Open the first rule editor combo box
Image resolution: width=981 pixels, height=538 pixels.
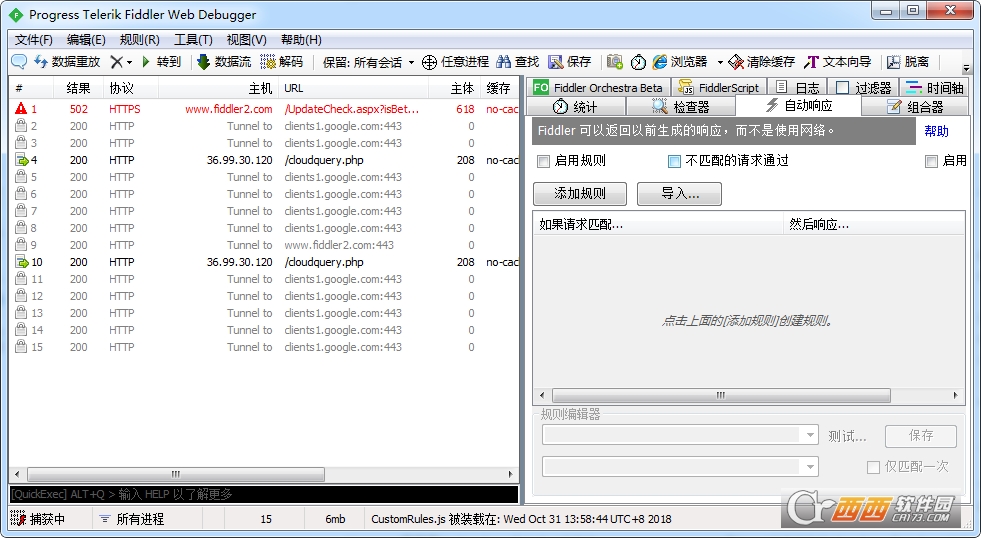(x=680, y=435)
